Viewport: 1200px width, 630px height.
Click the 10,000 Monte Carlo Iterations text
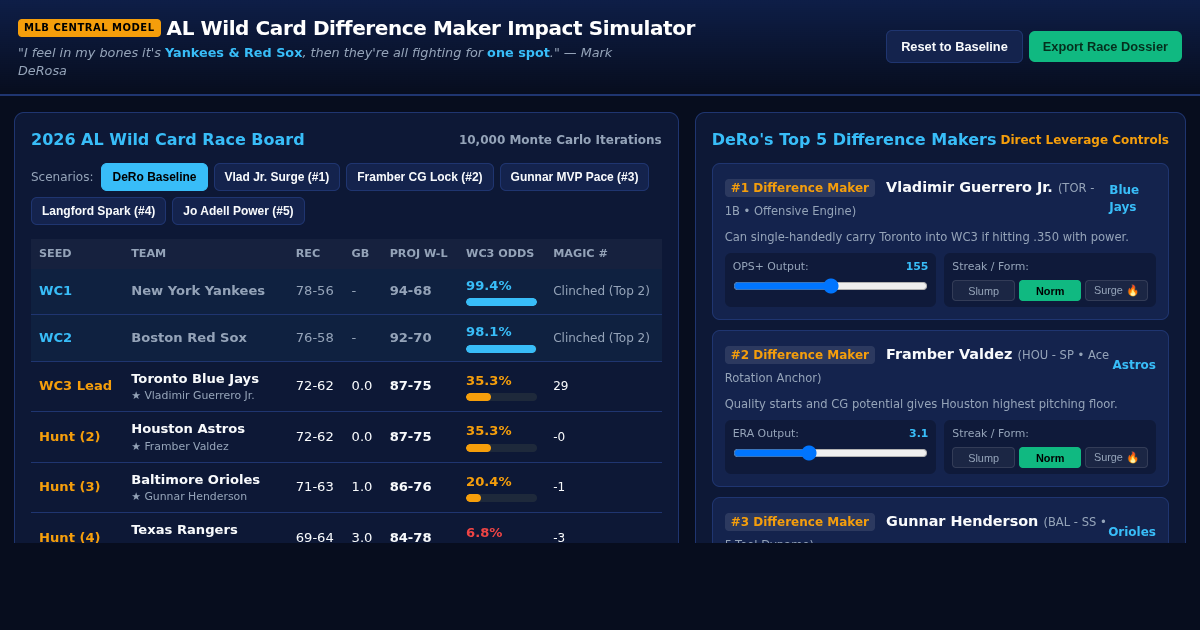click(x=560, y=140)
